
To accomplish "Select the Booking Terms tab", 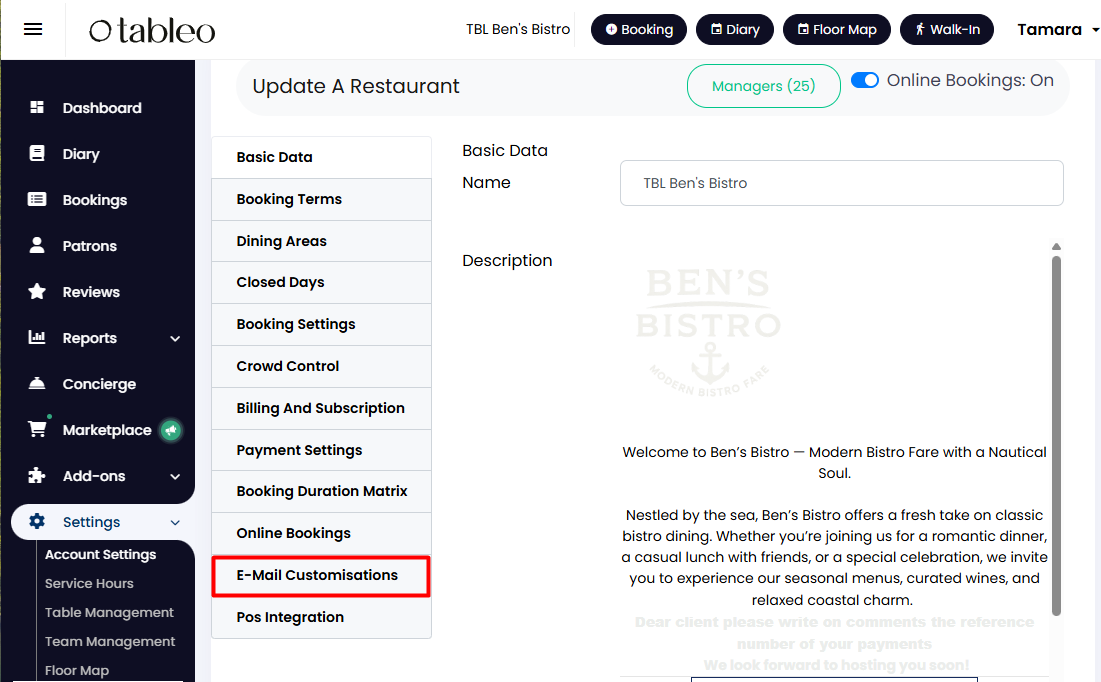I will coord(322,199).
